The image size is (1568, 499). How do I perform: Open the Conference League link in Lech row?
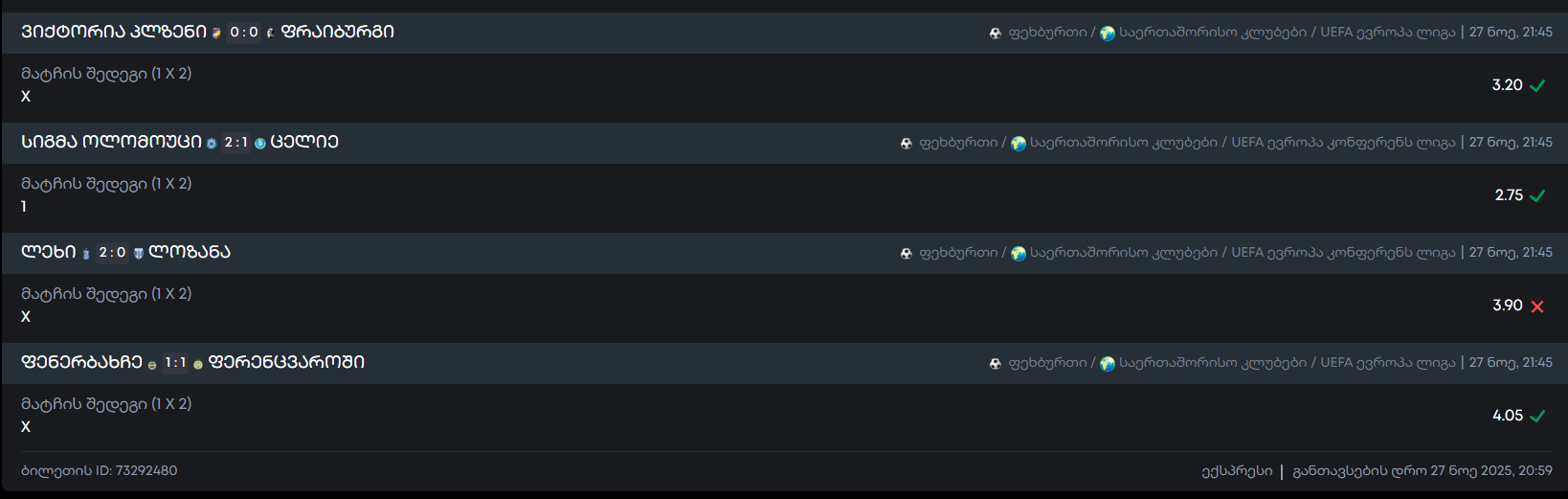[x=1342, y=253]
